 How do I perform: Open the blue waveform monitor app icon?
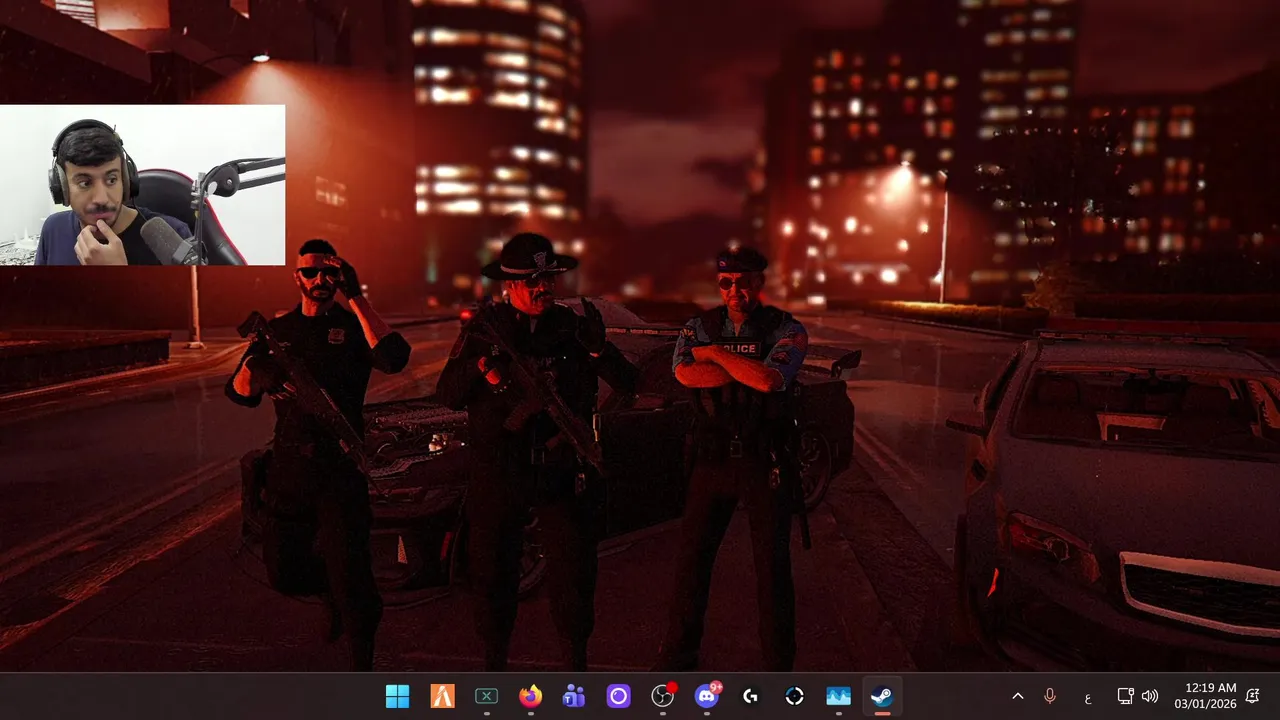(x=838, y=696)
